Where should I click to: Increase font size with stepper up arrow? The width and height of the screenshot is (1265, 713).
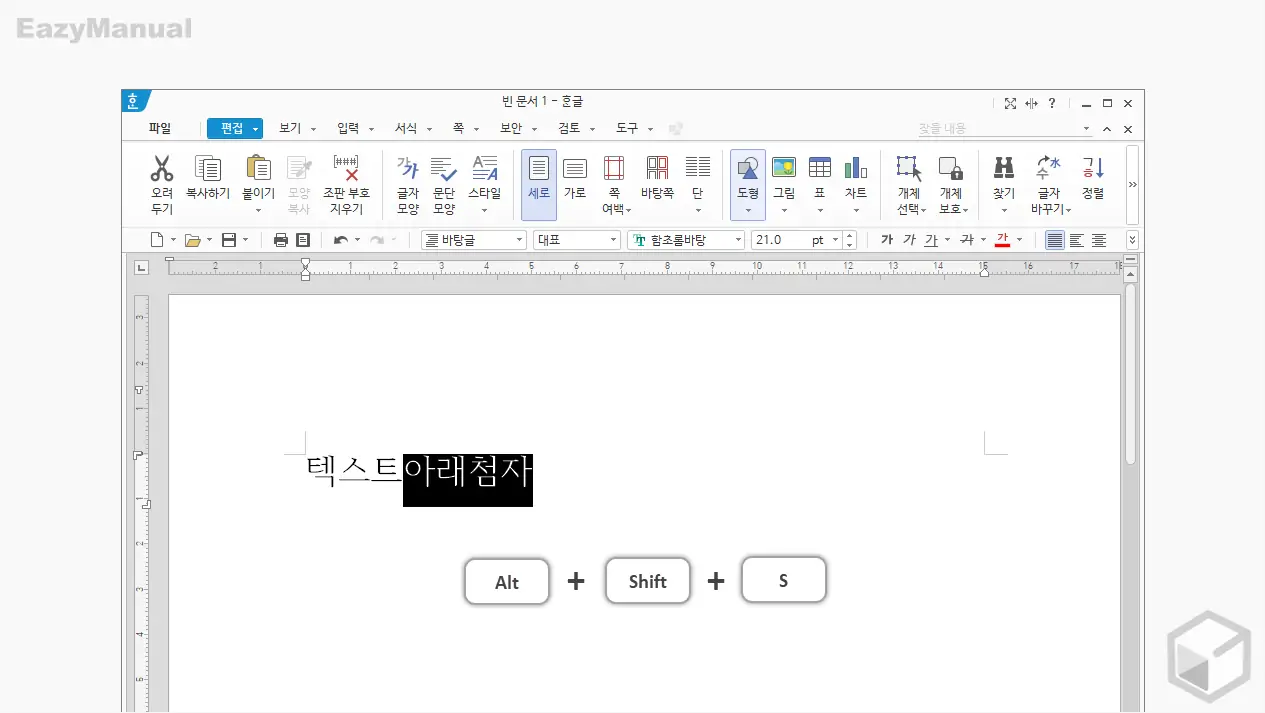point(850,236)
